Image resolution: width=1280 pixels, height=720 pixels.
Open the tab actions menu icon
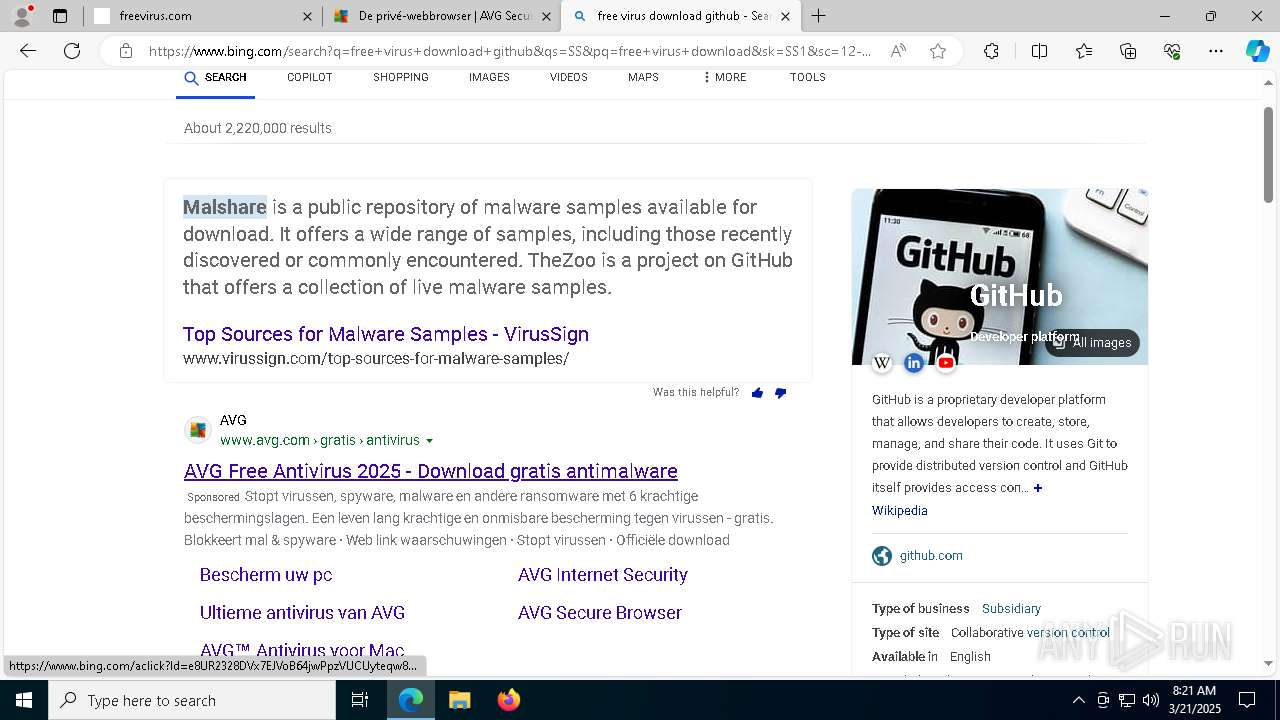pyautogui.click(x=60, y=16)
